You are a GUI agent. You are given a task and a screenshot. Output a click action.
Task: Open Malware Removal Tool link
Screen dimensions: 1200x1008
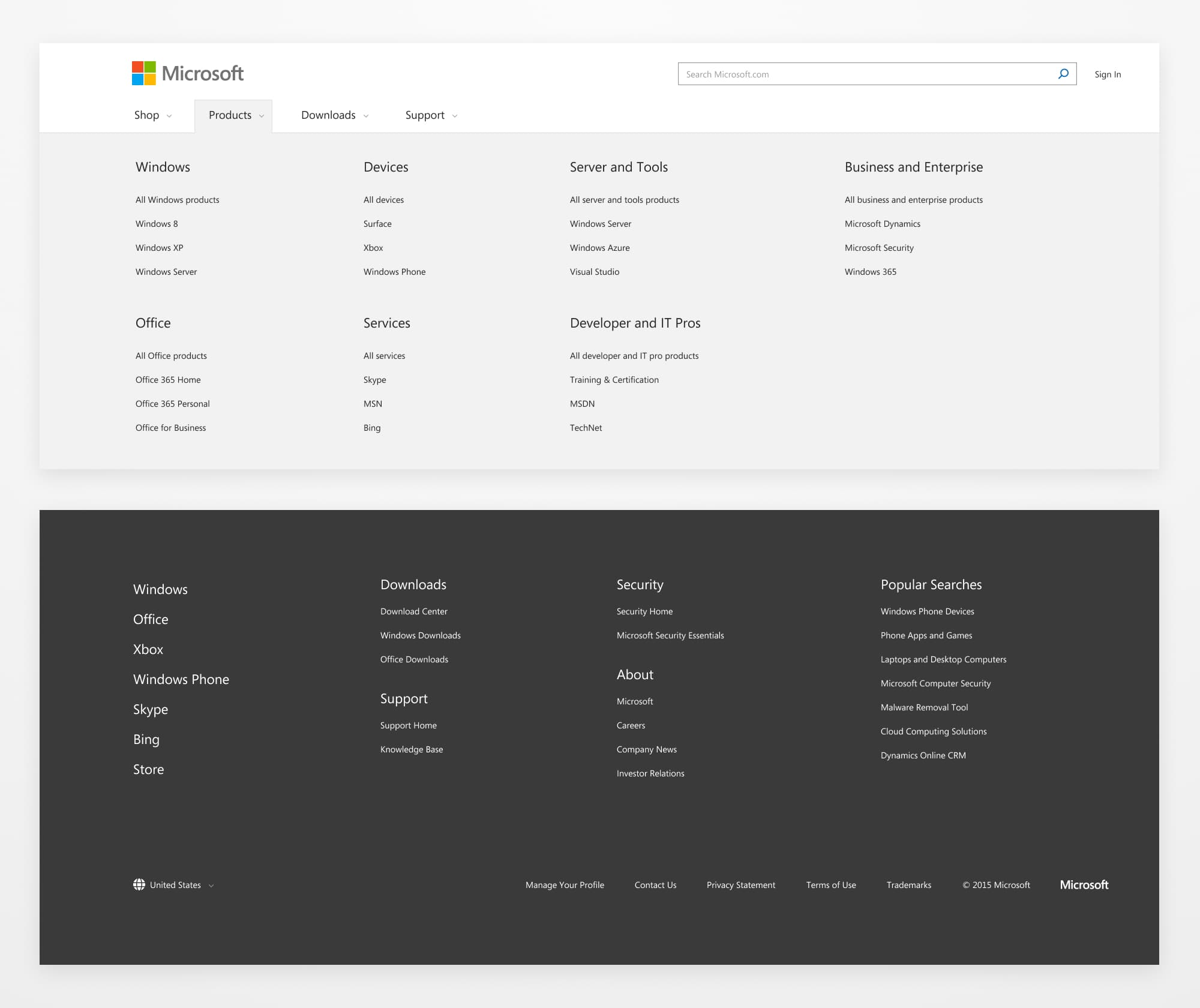[x=924, y=707]
